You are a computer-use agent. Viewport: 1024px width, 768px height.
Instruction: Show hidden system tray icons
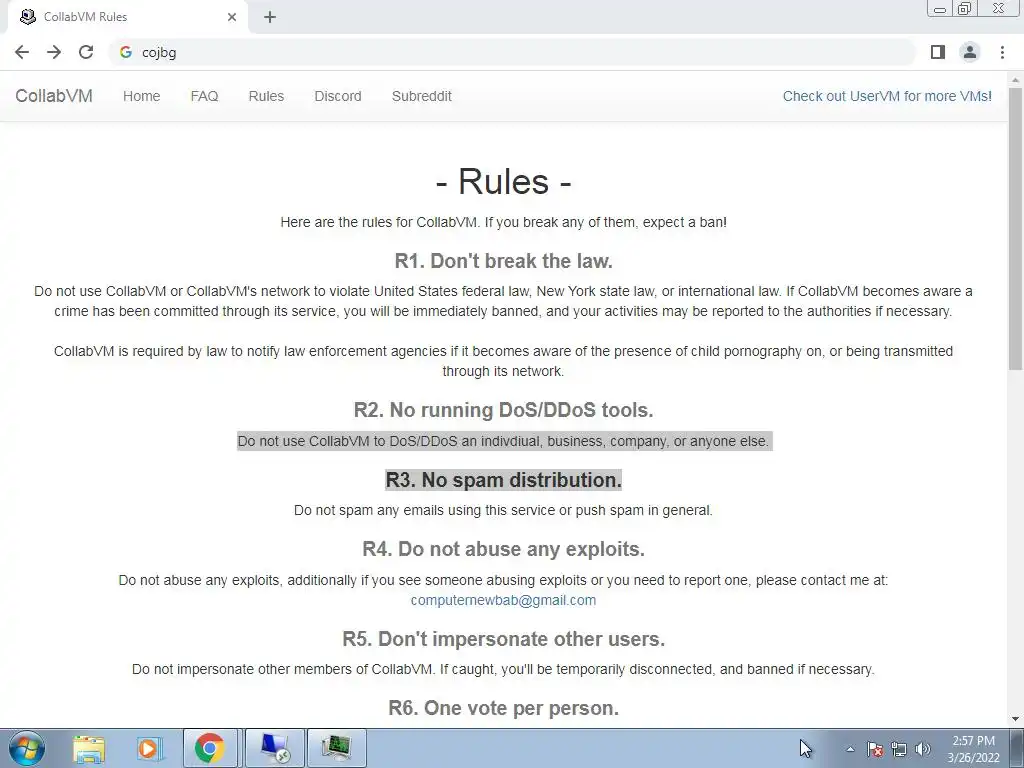pos(850,749)
